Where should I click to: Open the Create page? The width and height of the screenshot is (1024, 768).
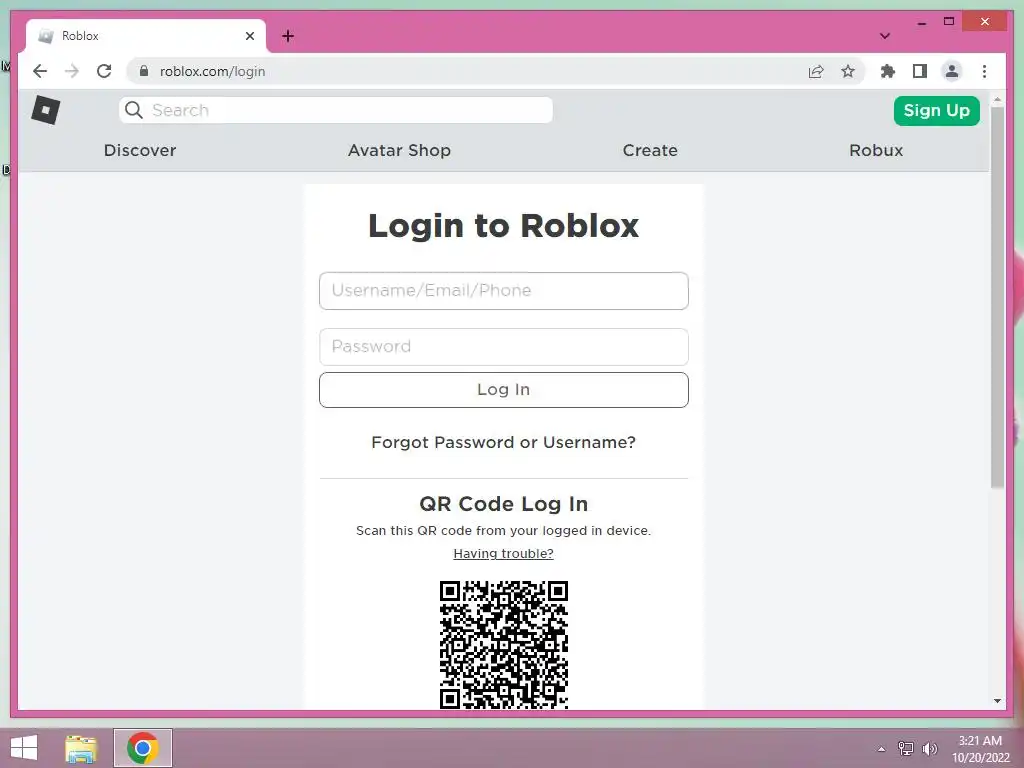[650, 150]
